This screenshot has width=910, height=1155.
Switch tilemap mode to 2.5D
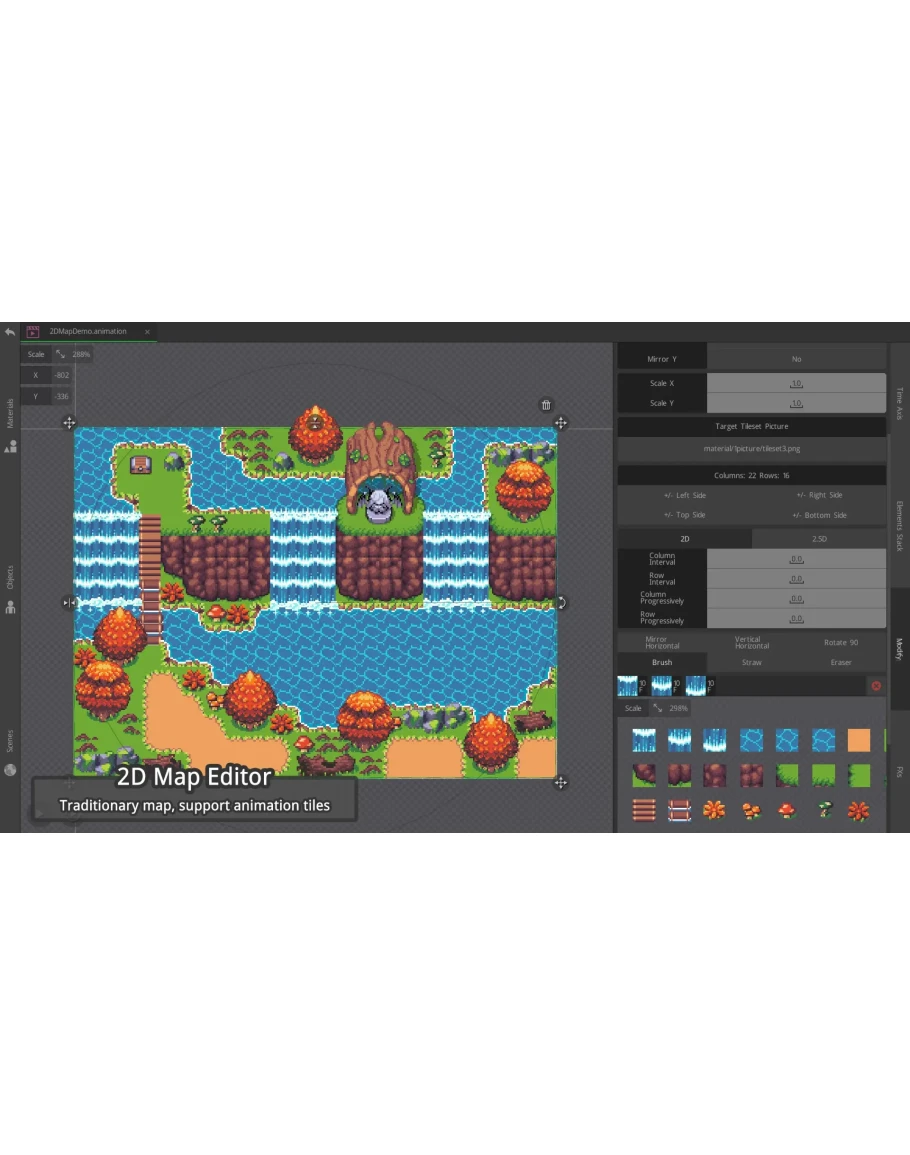819,539
